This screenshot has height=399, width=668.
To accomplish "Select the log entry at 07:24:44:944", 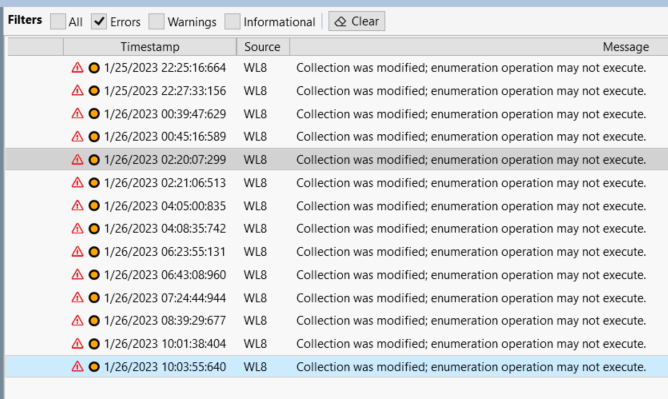I will (x=337, y=298).
